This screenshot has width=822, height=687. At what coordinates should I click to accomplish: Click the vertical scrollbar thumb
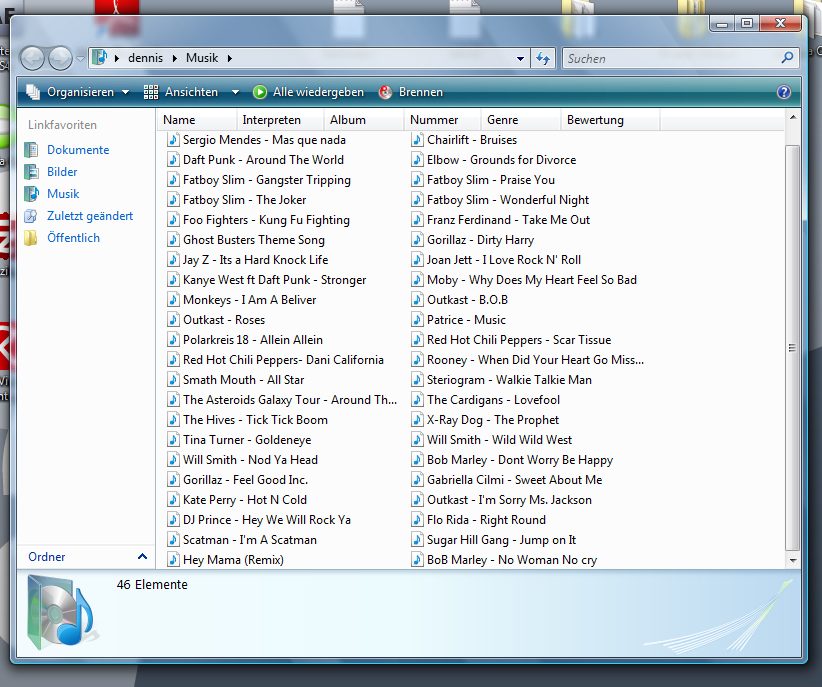coord(793,348)
